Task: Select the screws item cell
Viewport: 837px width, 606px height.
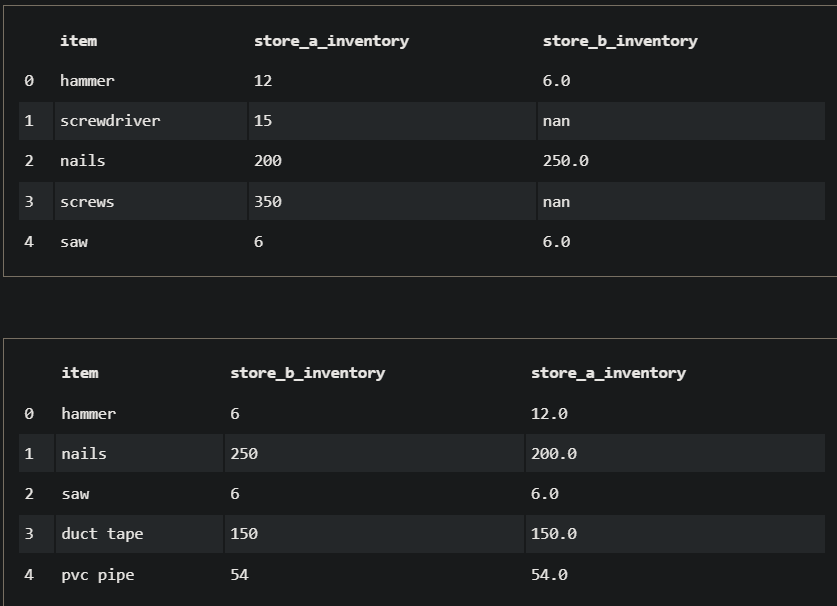Action: (x=87, y=202)
